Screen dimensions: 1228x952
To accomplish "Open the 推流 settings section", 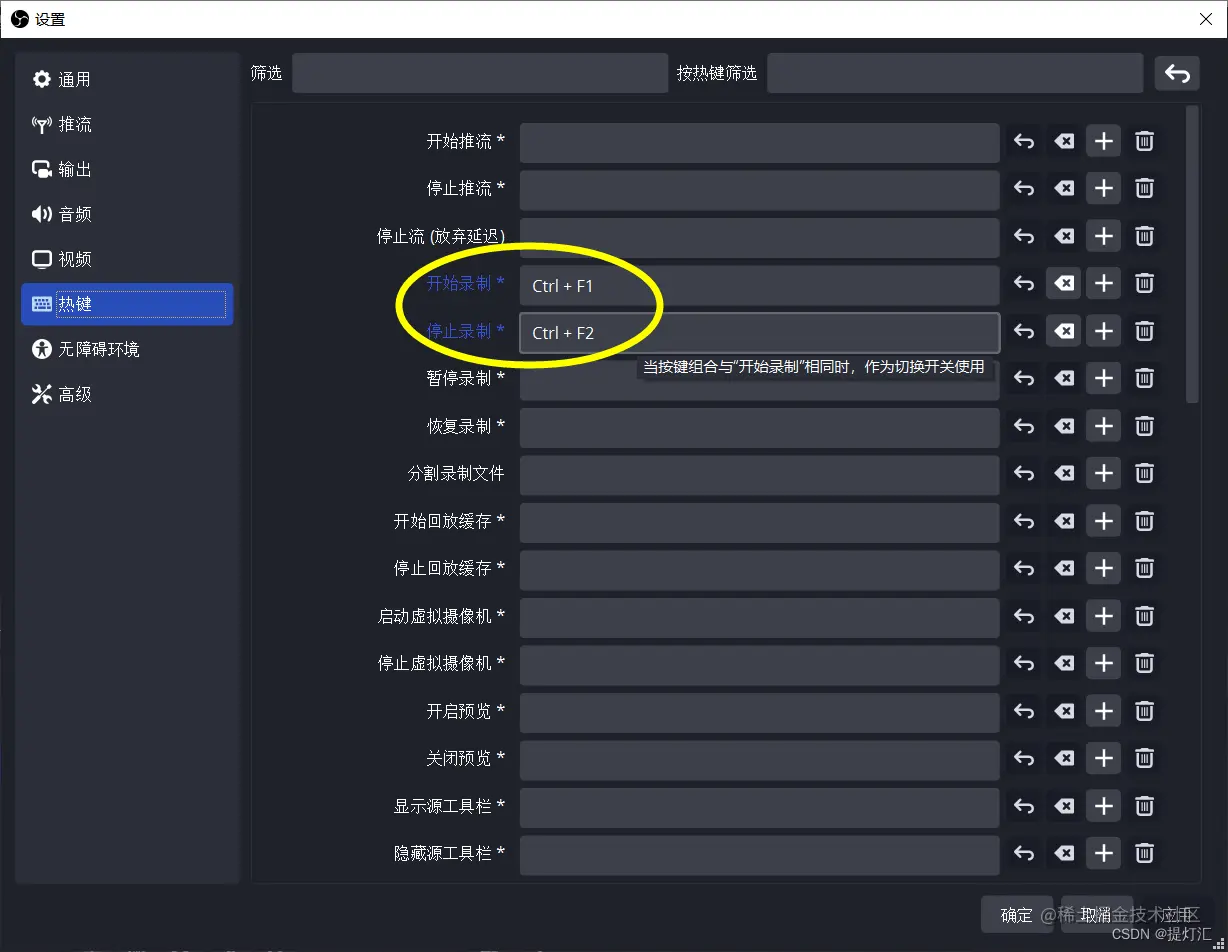I will coord(127,124).
